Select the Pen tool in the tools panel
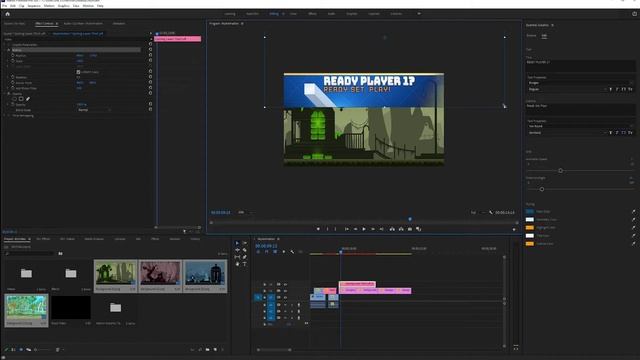 [244, 257]
